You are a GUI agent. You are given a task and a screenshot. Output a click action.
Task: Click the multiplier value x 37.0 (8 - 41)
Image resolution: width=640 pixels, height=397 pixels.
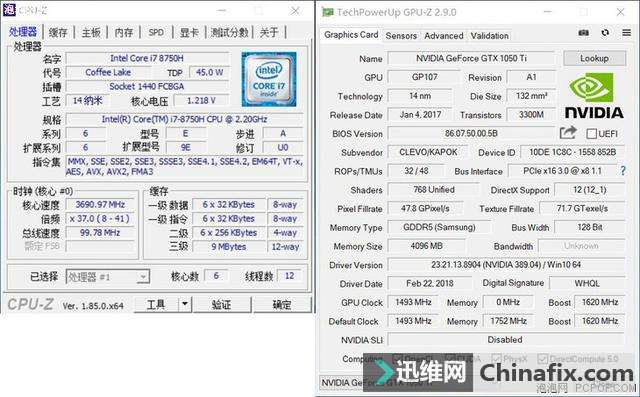(x=100, y=218)
